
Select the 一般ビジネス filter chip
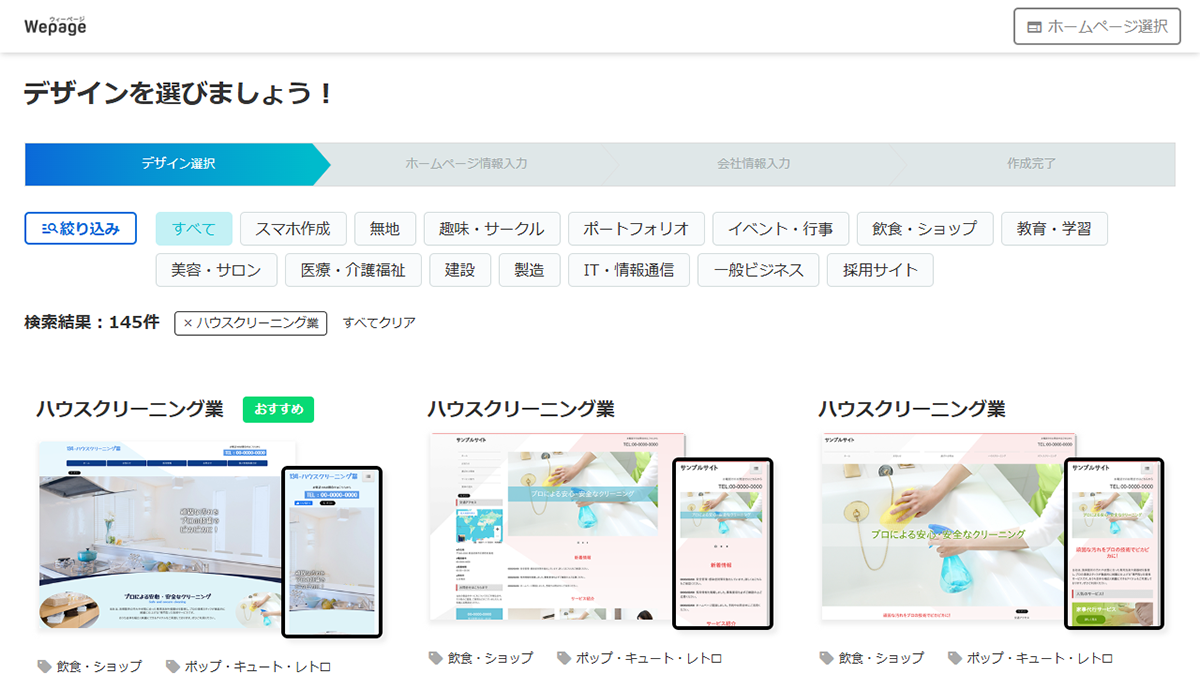[x=758, y=269]
